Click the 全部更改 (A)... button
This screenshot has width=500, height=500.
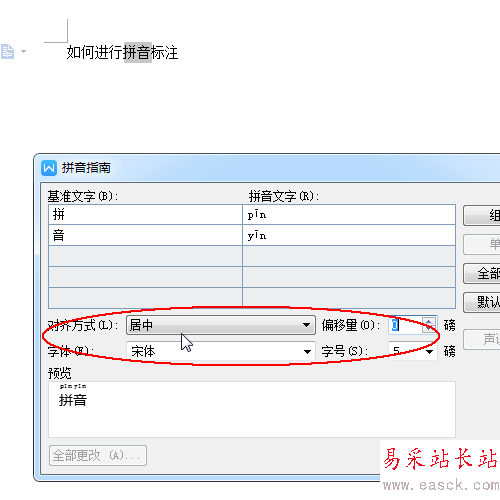point(98,455)
